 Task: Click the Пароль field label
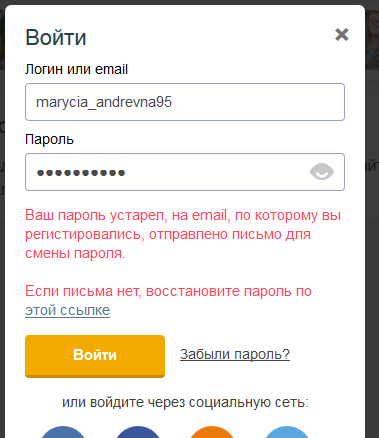[49, 139]
